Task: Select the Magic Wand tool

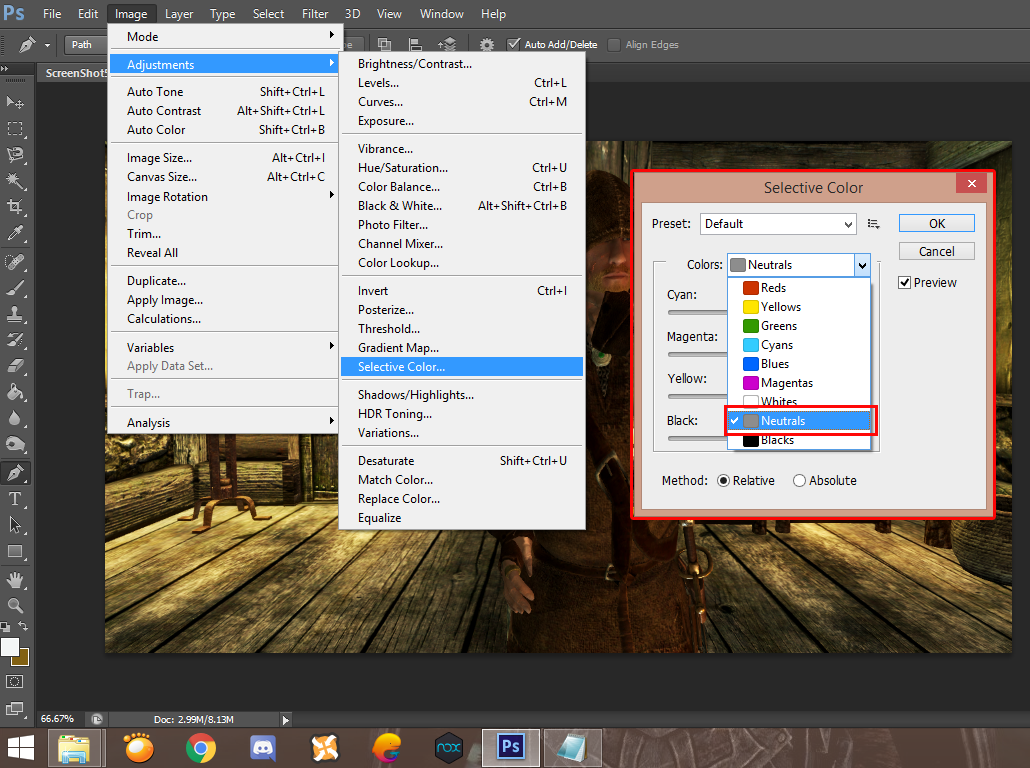Action: pyautogui.click(x=15, y=181)
